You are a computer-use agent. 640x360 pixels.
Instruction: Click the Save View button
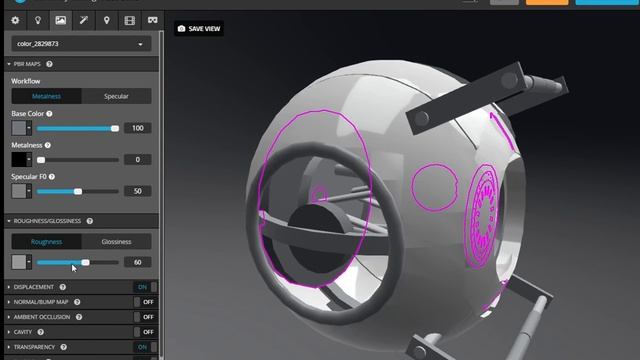pyautogui.click(x=199, y=29)
